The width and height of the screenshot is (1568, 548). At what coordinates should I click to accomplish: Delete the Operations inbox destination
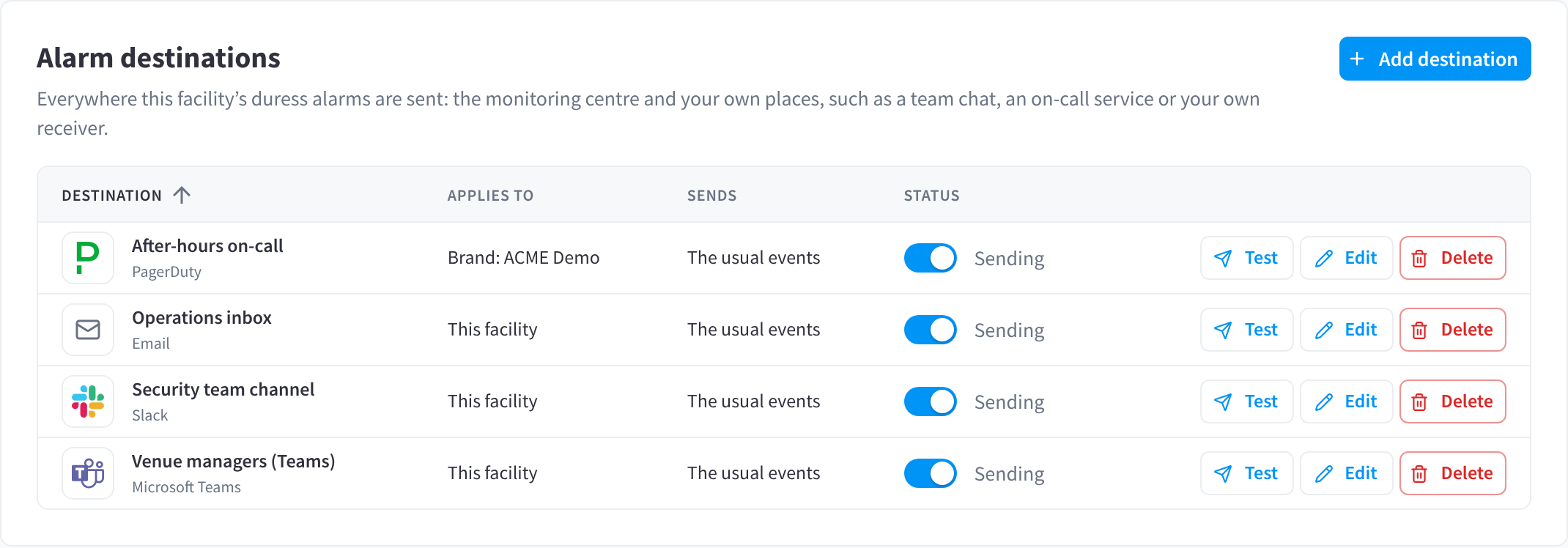(x=1452, y=330)
